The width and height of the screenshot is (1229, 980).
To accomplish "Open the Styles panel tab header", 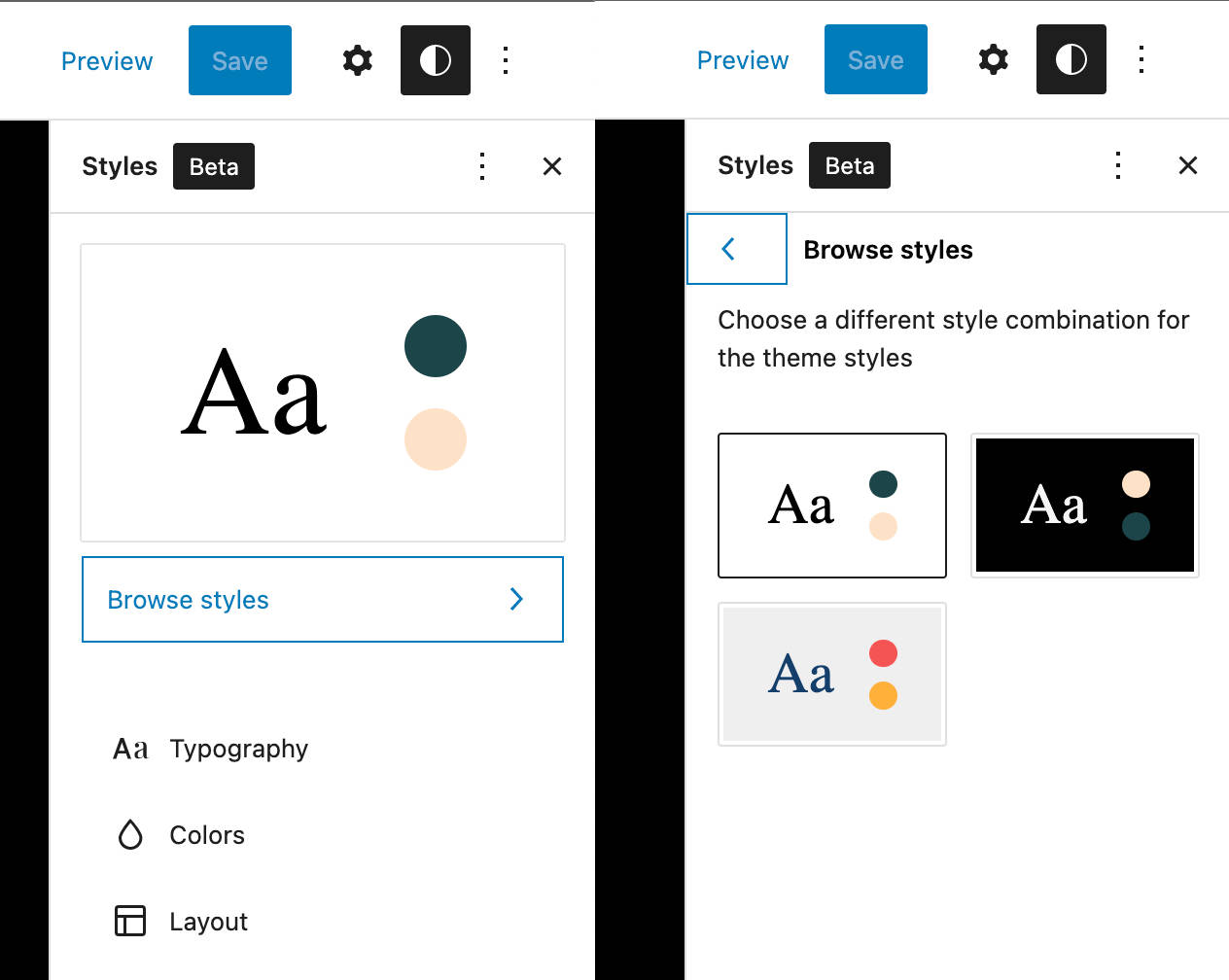I will click(x=119, y=166).
